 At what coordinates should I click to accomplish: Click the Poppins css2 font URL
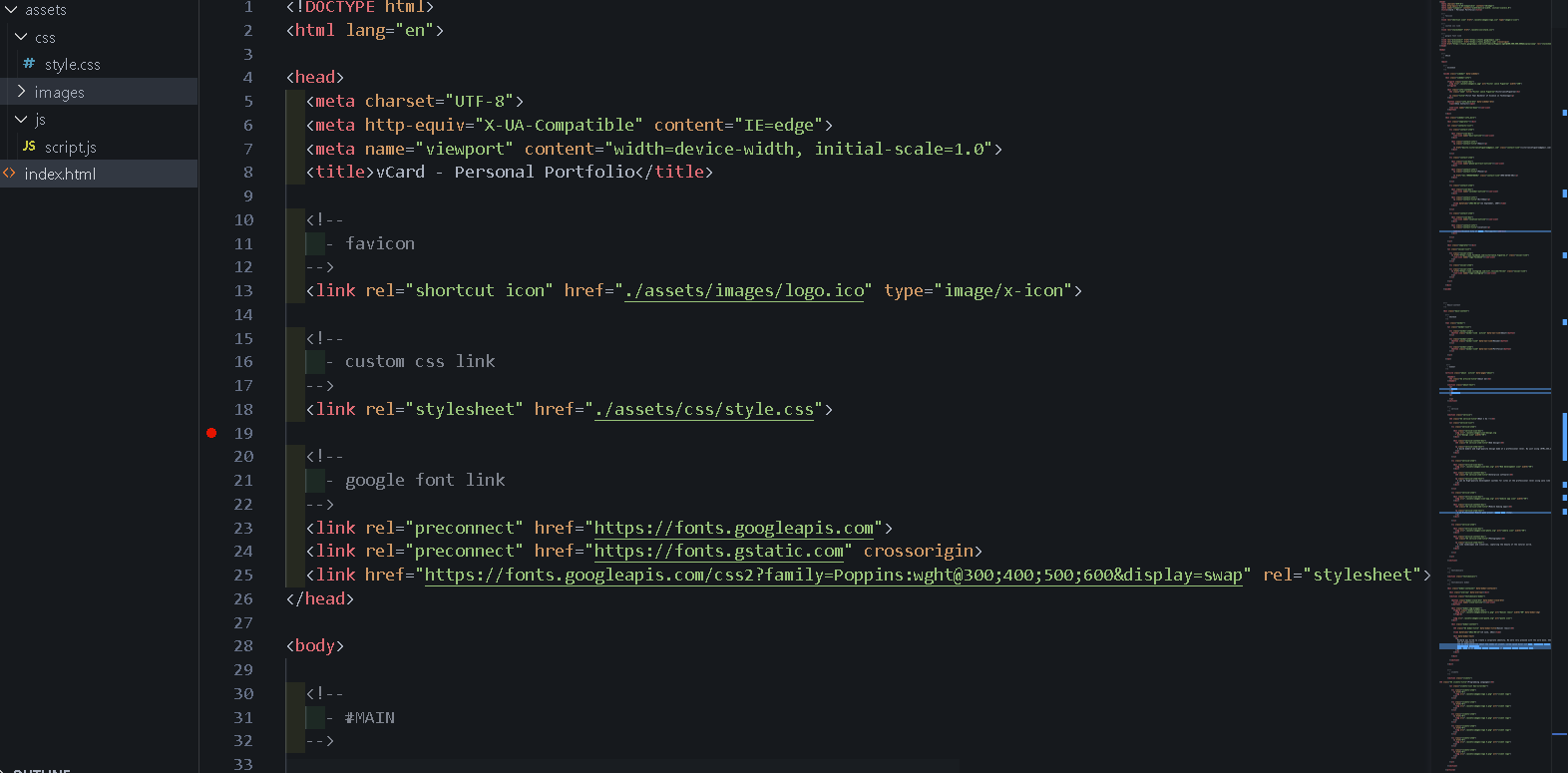tap(833, 575)
